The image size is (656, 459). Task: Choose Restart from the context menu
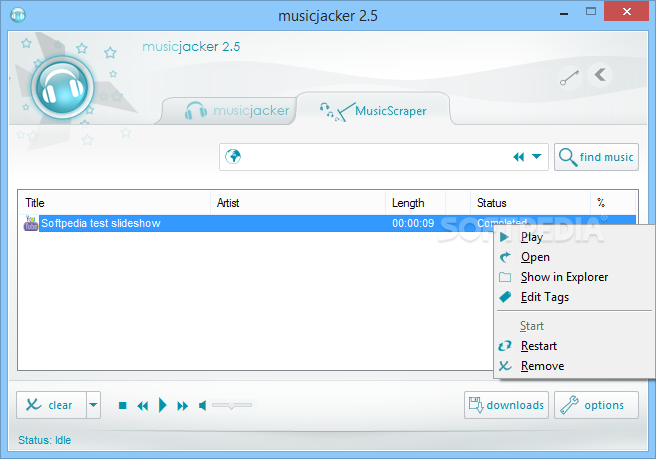tap(574, 346)
